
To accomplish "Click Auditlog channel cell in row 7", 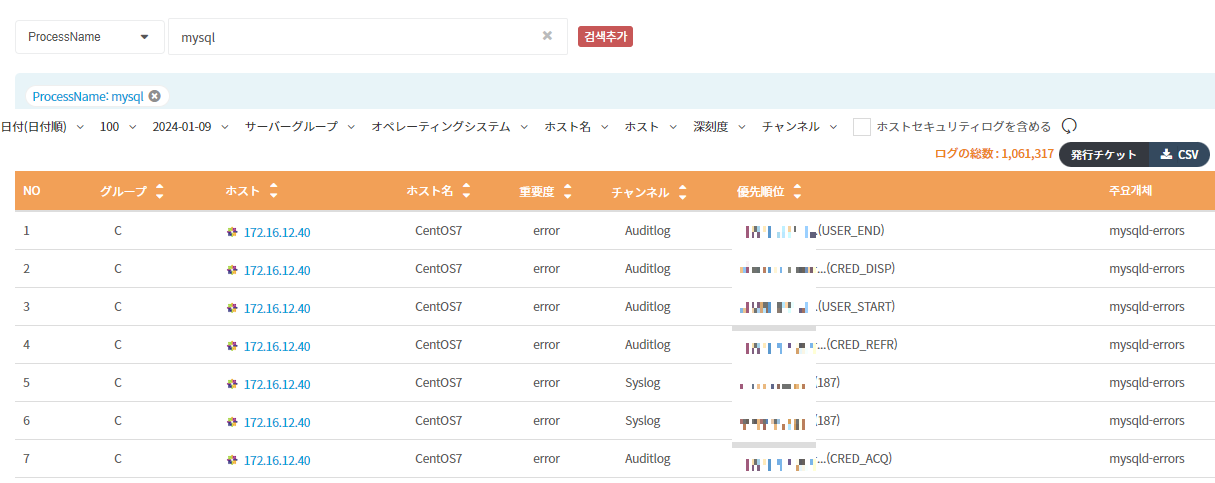I will pos(648,459).
